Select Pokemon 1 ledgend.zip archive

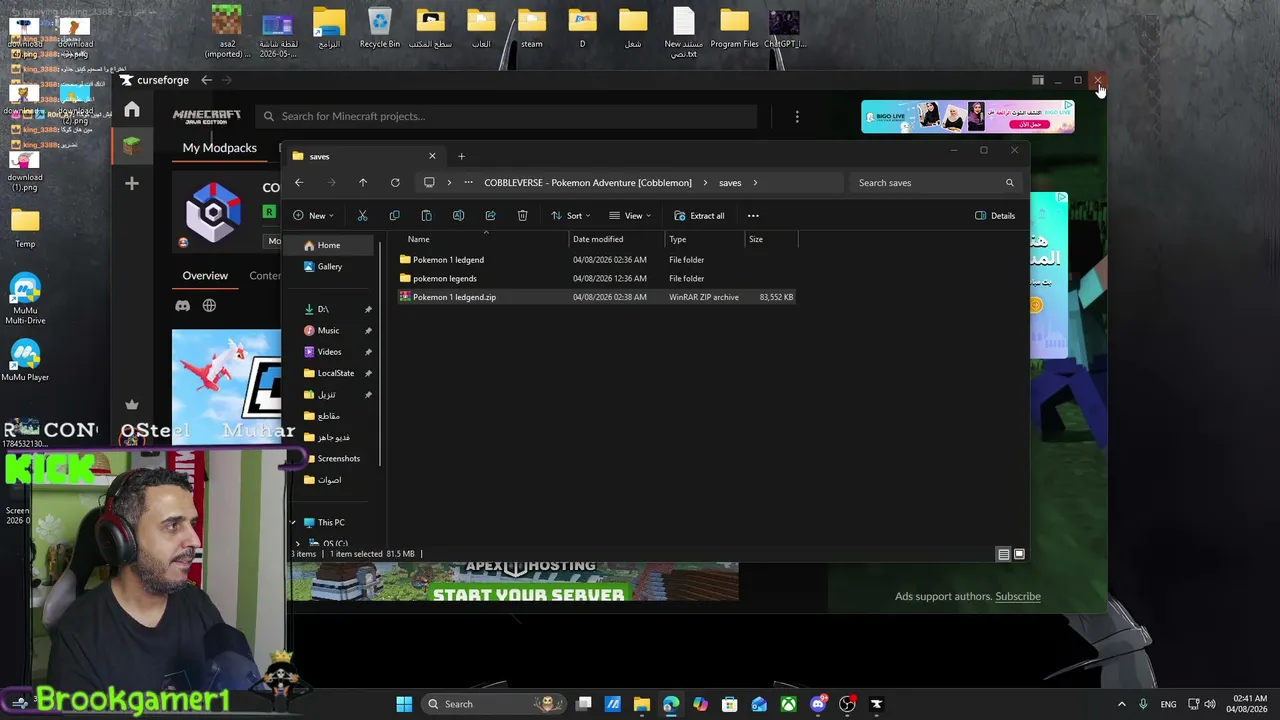point(454,298)
